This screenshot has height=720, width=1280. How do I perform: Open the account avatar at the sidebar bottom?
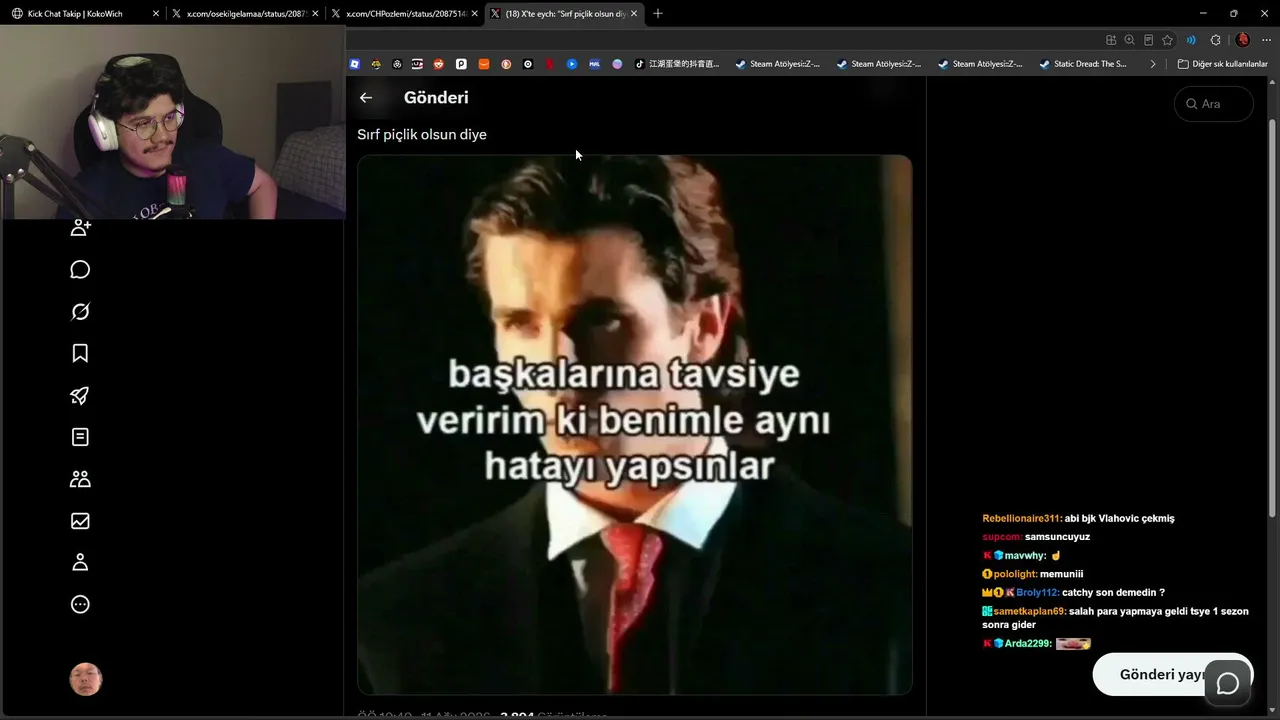pyautogui.click(x=86, y=680)
